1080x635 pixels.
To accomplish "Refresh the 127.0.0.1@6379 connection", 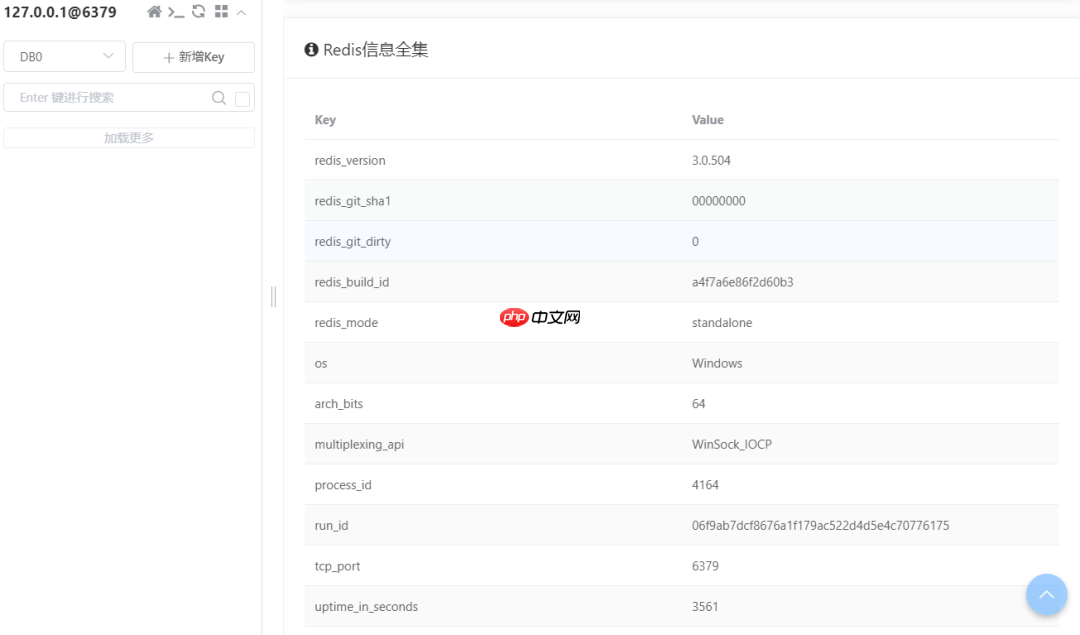I will [x=199, y=11].
